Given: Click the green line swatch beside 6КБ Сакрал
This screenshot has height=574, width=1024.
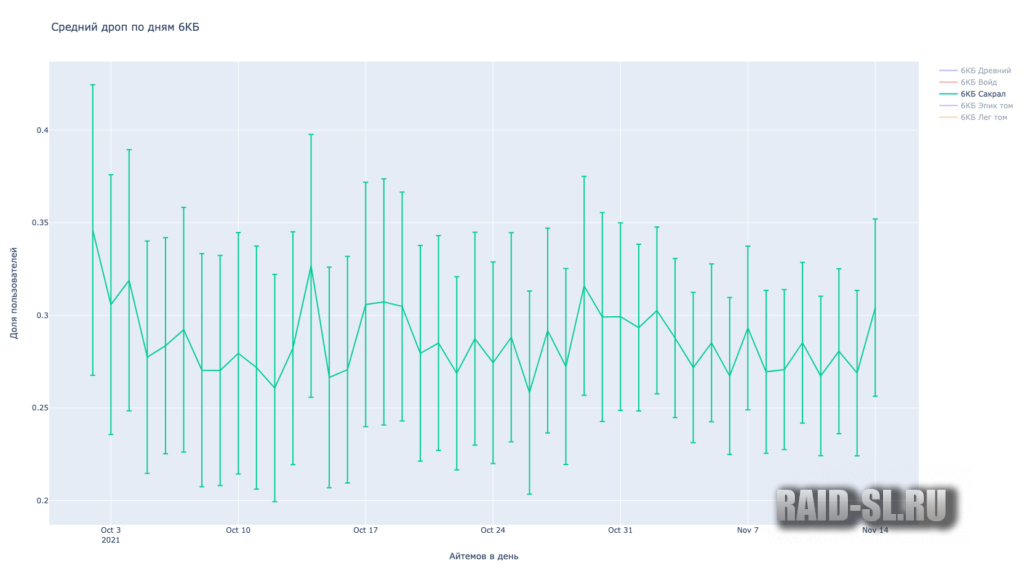Looking at the screenshot, I should 947,94.
